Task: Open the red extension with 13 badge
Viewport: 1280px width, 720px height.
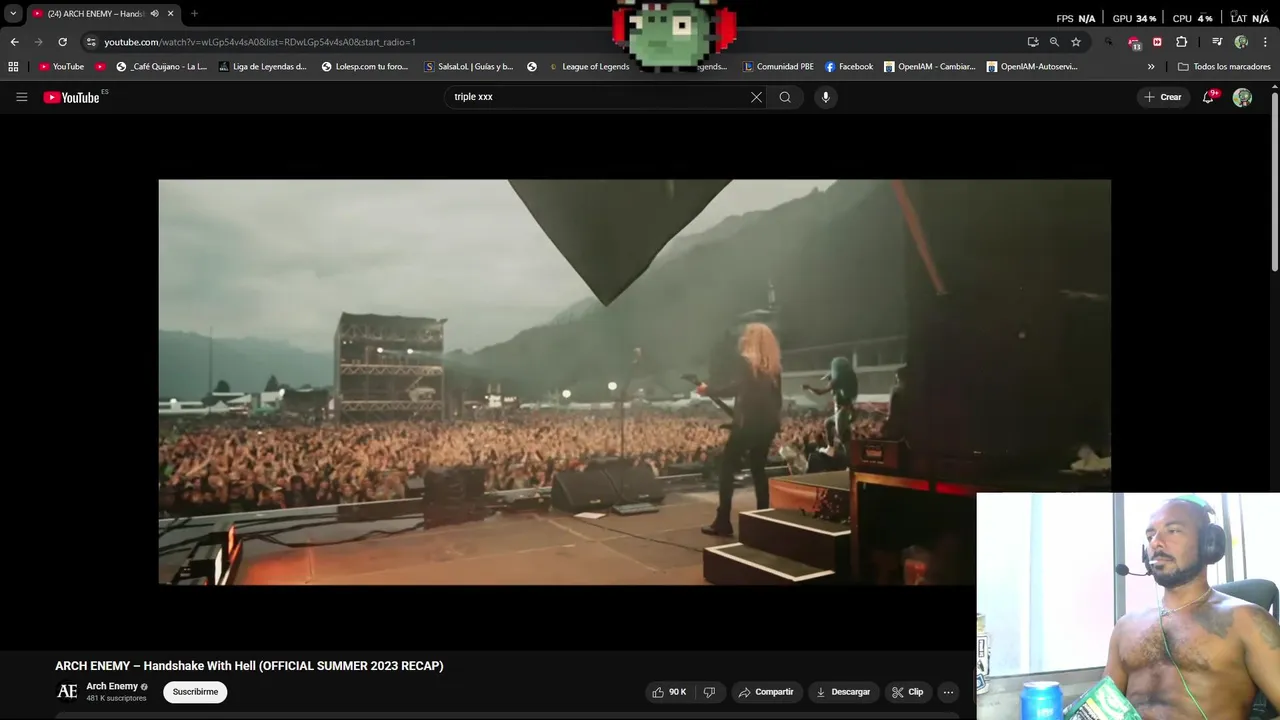Action: (x=1133, y=42)
